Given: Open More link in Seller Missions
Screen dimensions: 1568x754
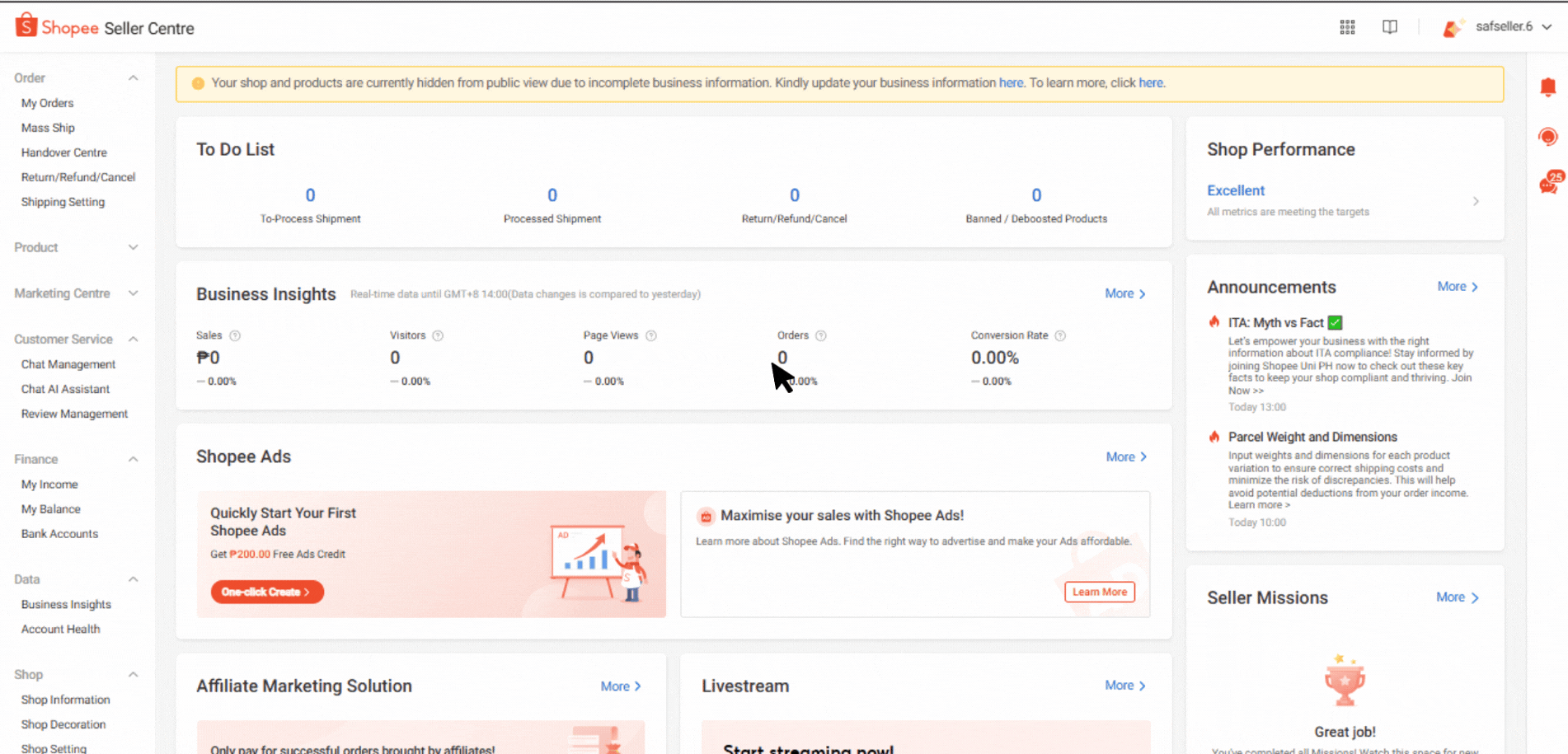Looking at the screenshot, I should click(1458, 597).
